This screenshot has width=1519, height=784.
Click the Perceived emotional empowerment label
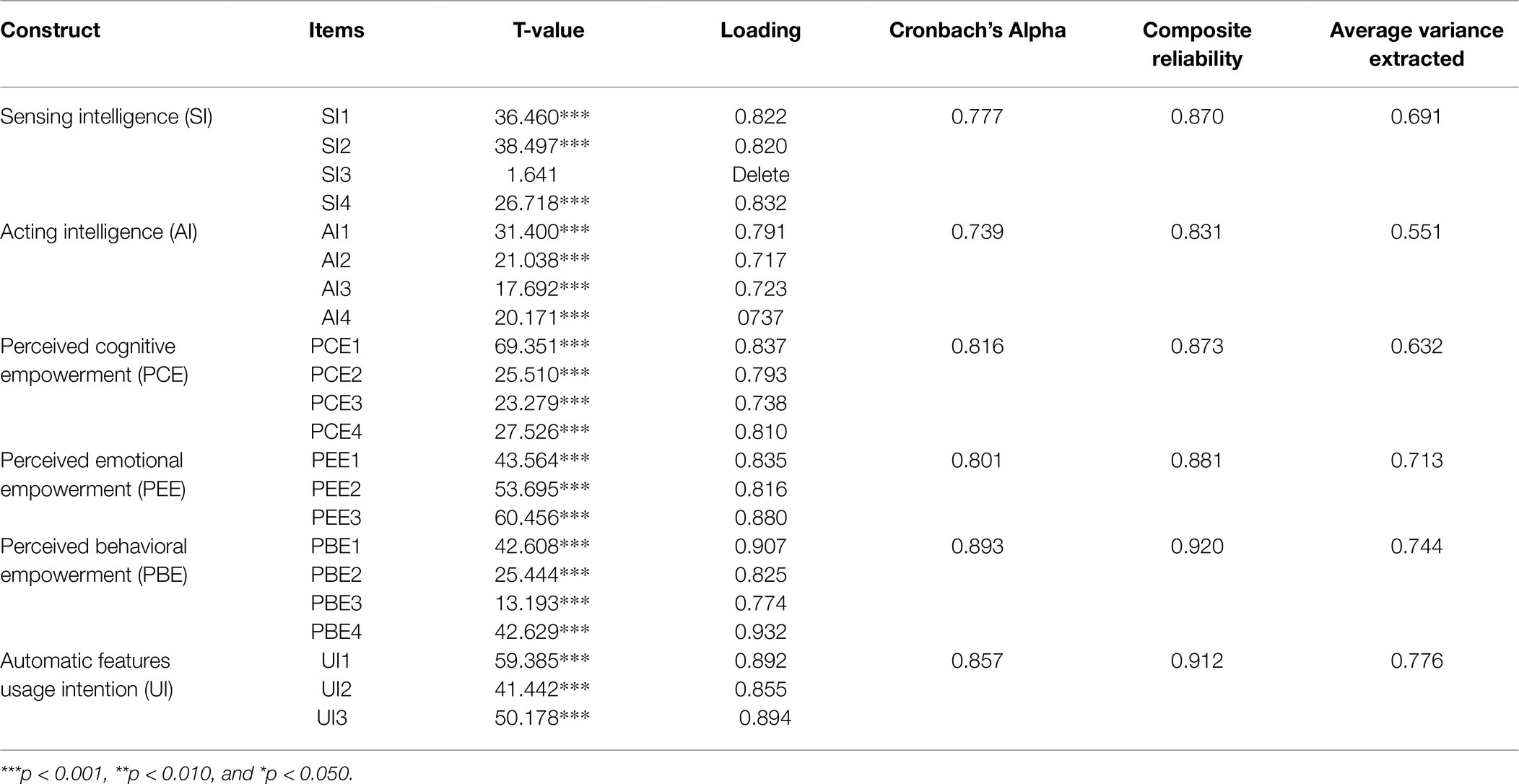point(92,475)
